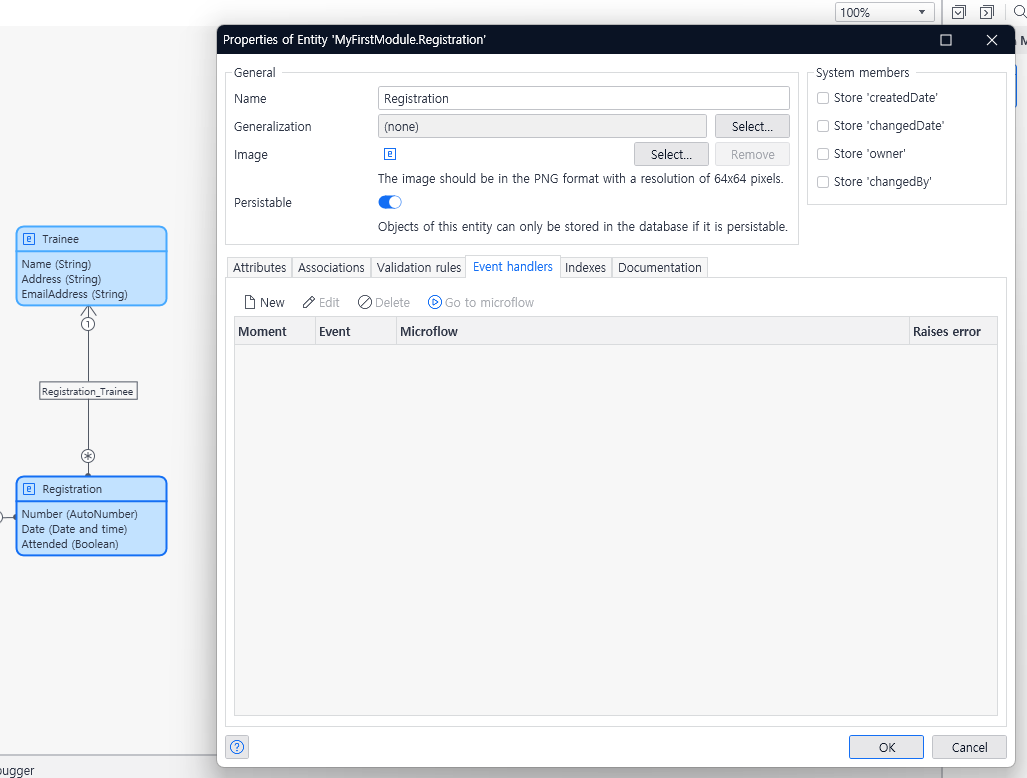Image resolution: width=1027 pixels, height=778 pixels.
Task: Click the Event column header
Action: 356,331
